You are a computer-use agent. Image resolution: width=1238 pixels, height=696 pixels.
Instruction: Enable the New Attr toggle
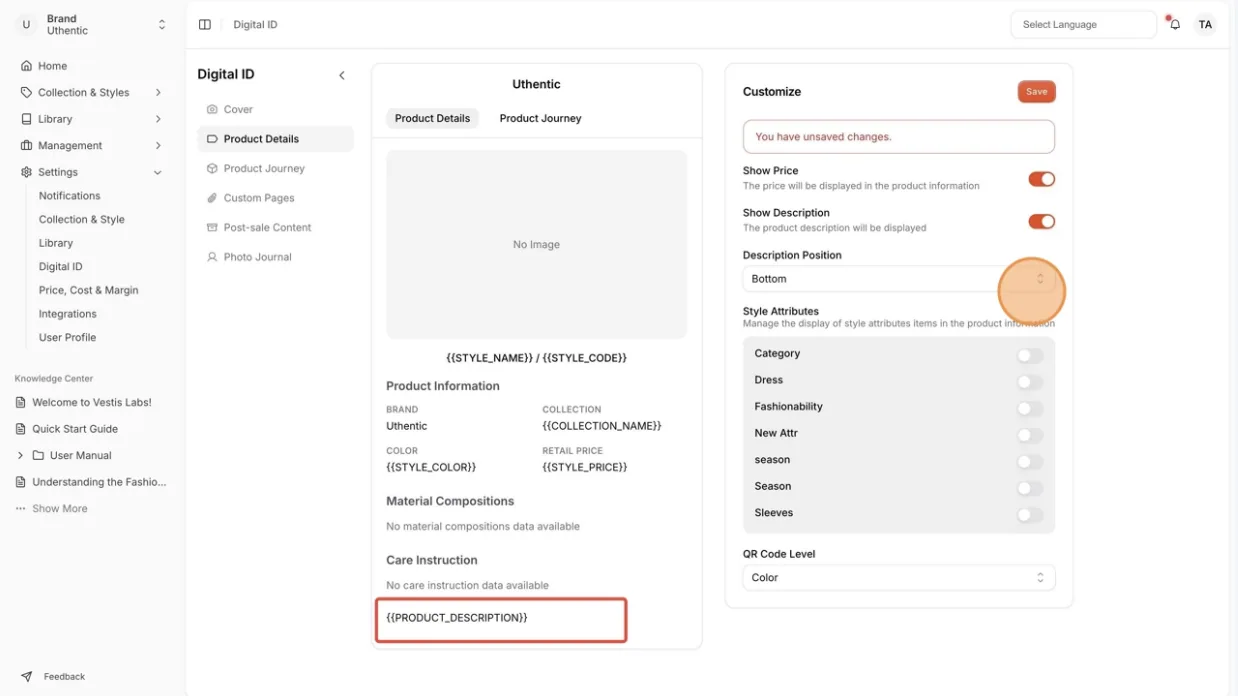click(1029, 435)
